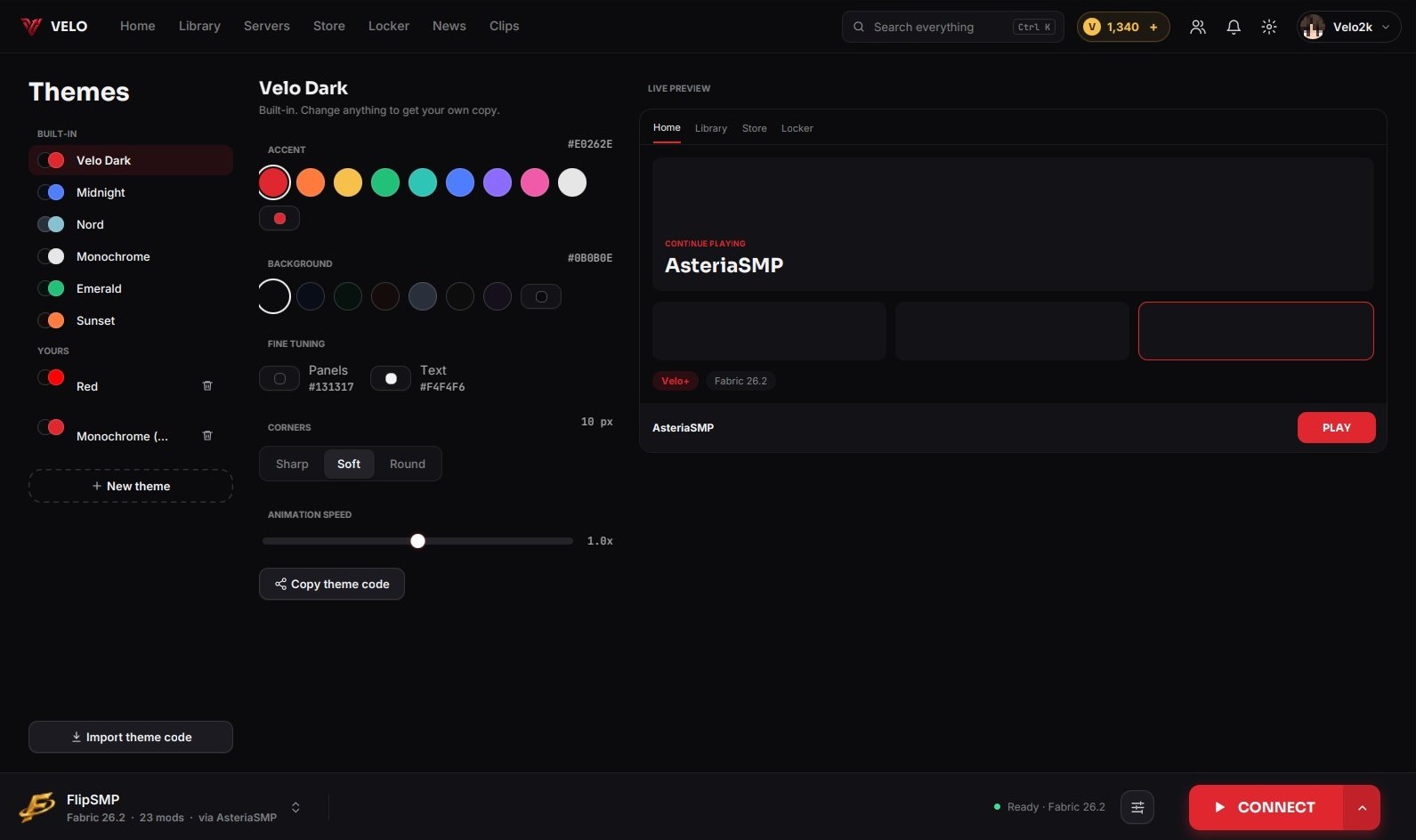Choose the green accent swatch
This screenshot has width=1416, height=840.
(x=385, y=182)
